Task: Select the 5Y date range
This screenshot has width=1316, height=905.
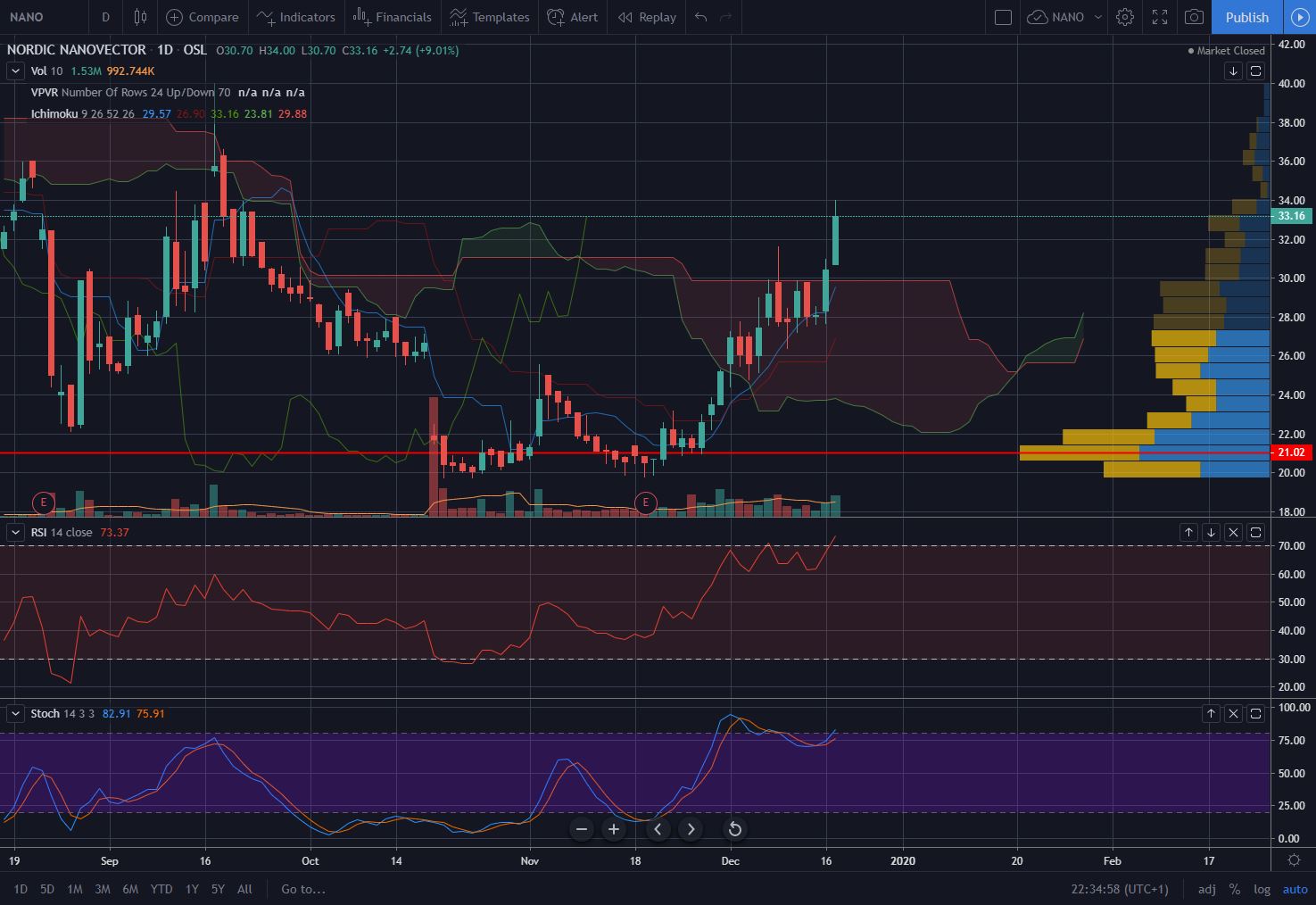Action: pos(218,889)
